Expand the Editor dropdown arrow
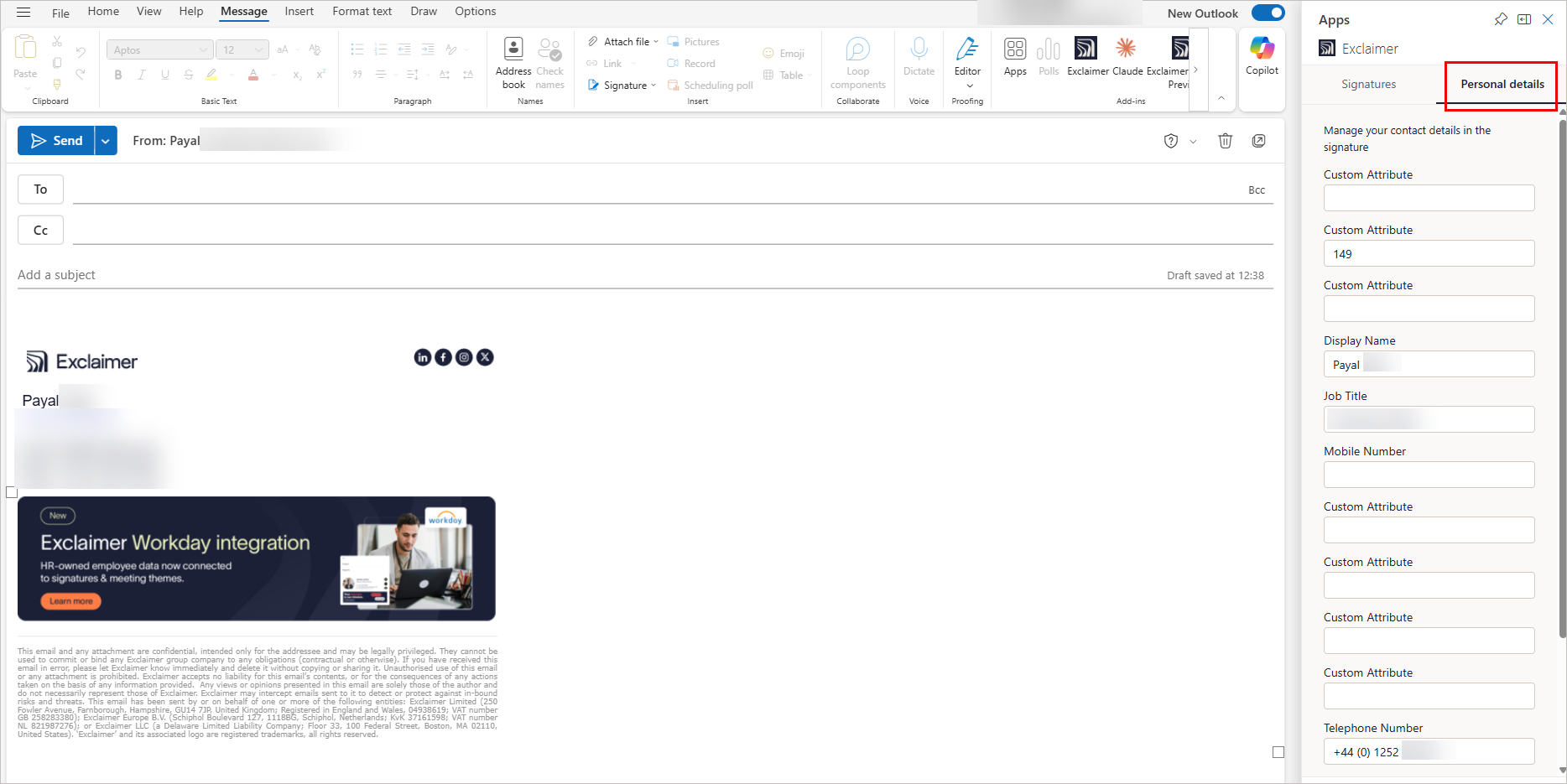Image resolution: width=1567 pixels, height=784 pixels. point(970,86)
